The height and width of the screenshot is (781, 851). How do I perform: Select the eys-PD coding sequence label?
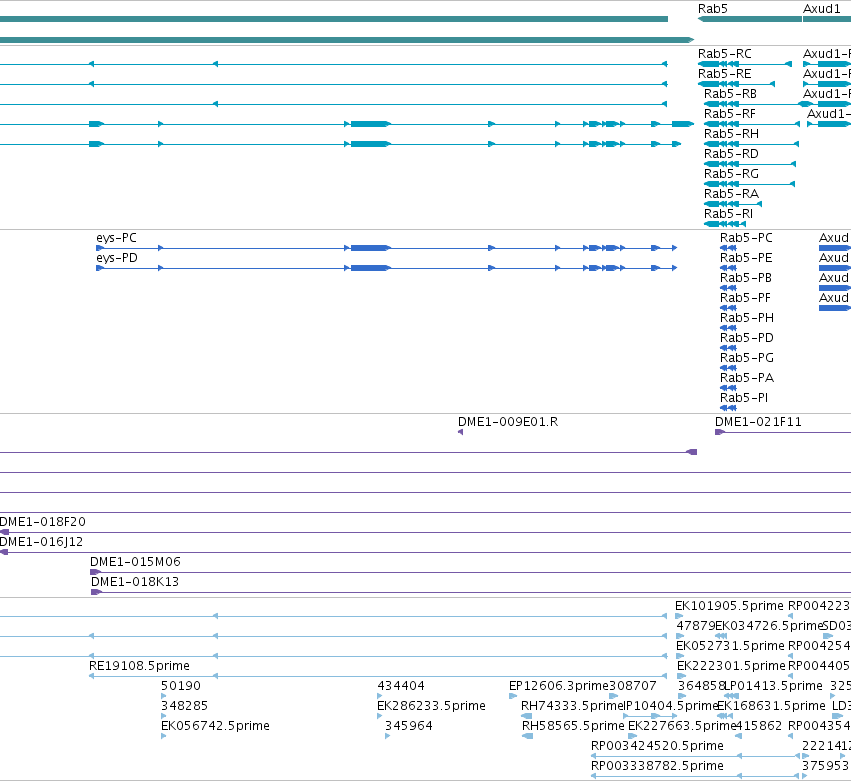pos(117,258)
